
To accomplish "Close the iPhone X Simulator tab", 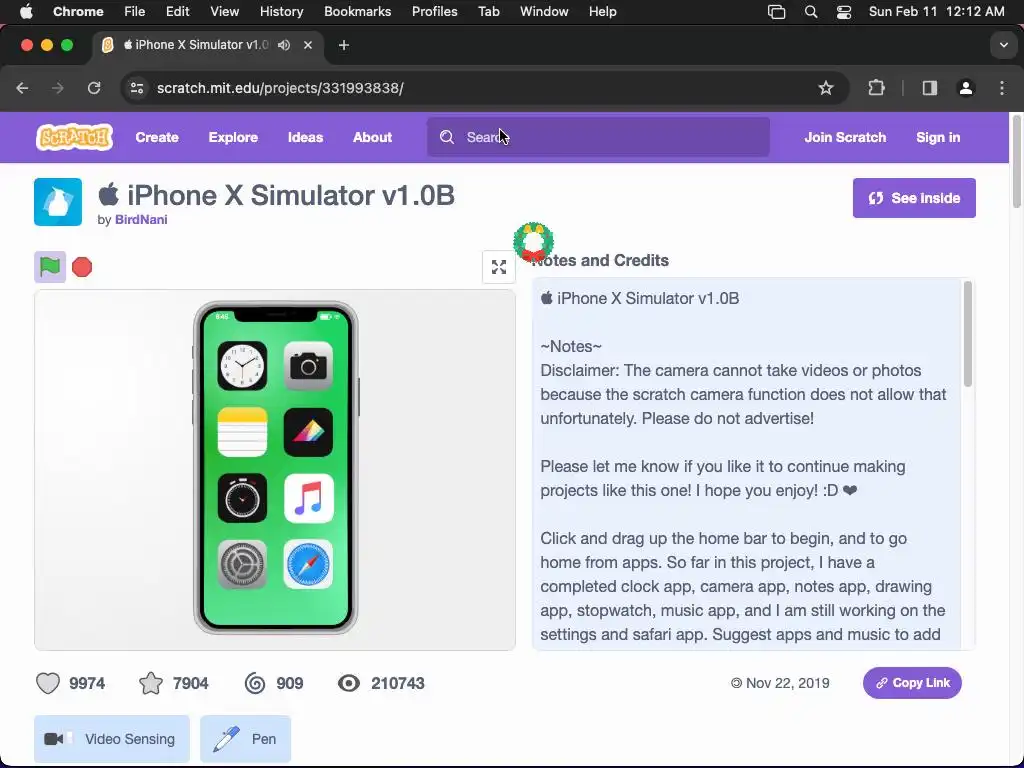I will pyautogui.click(x=308, y=45).
